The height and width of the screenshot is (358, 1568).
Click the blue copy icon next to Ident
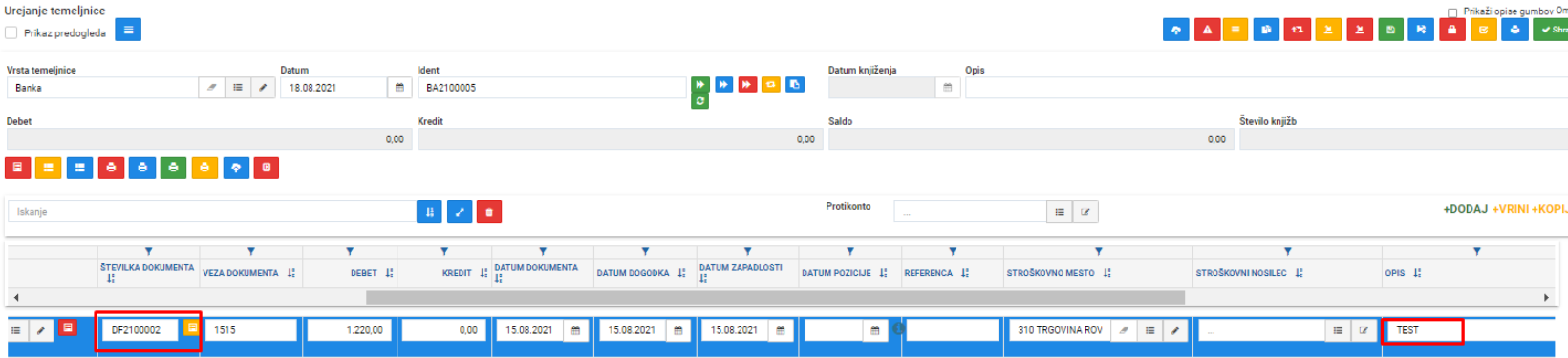point(795,85)
